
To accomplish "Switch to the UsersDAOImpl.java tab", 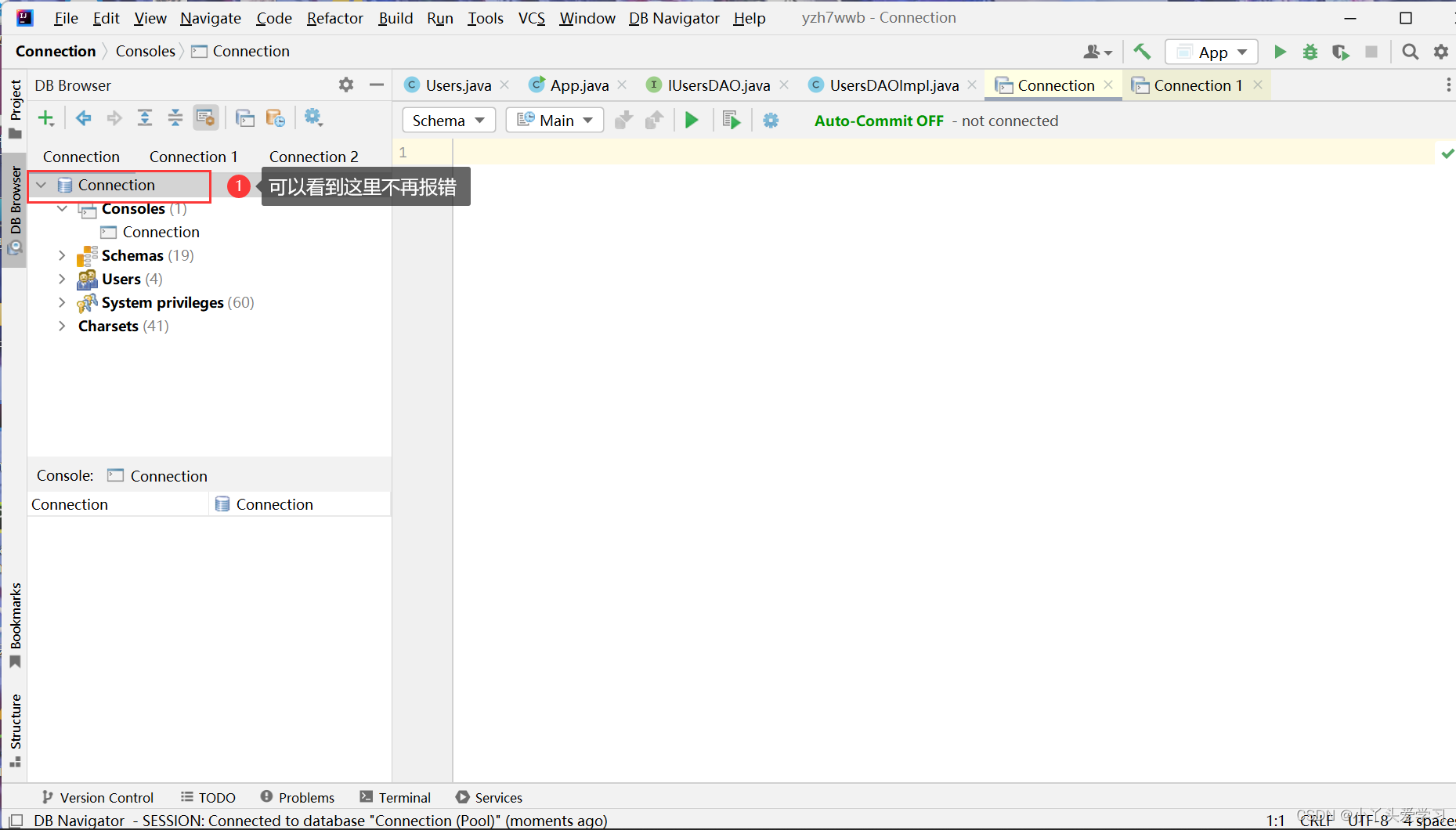I will (x=894, y=85).
